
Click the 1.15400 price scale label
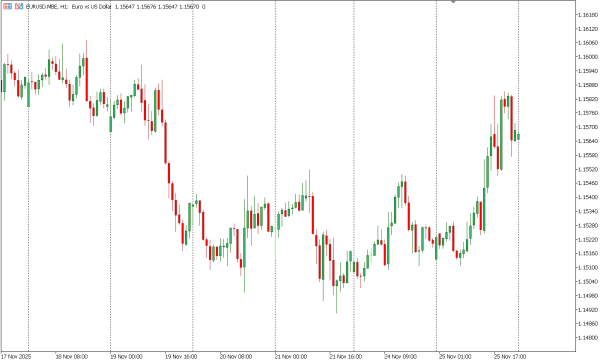pos(587,198)
